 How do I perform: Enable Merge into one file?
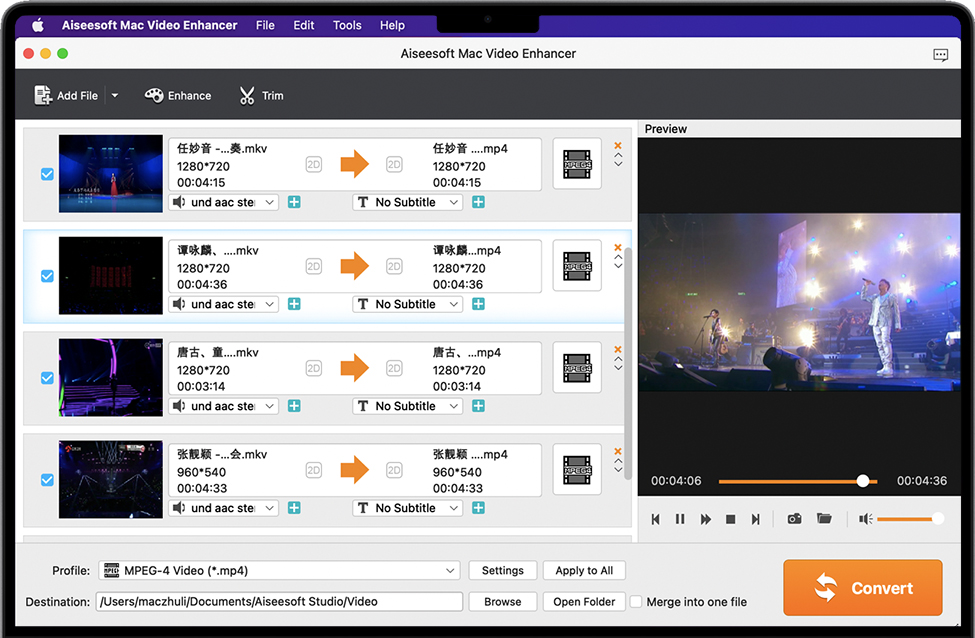636,602
